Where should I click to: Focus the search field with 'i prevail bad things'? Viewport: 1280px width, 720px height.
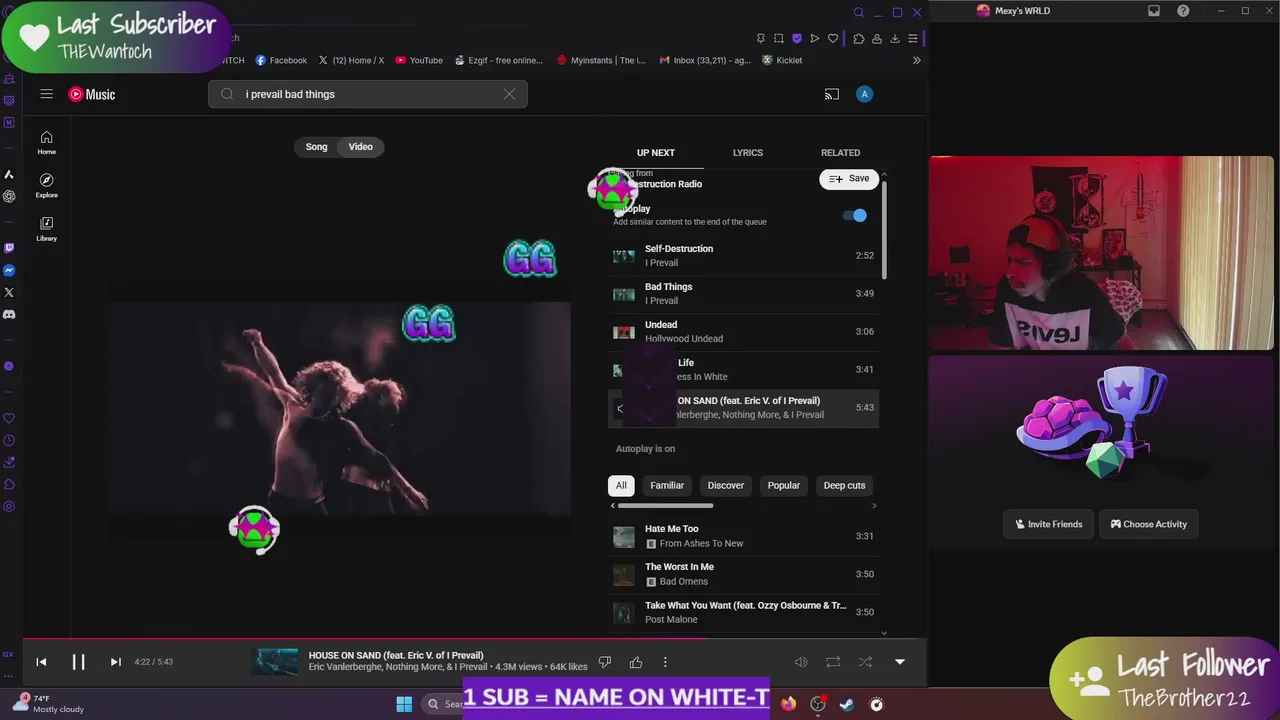coord(368,94)
